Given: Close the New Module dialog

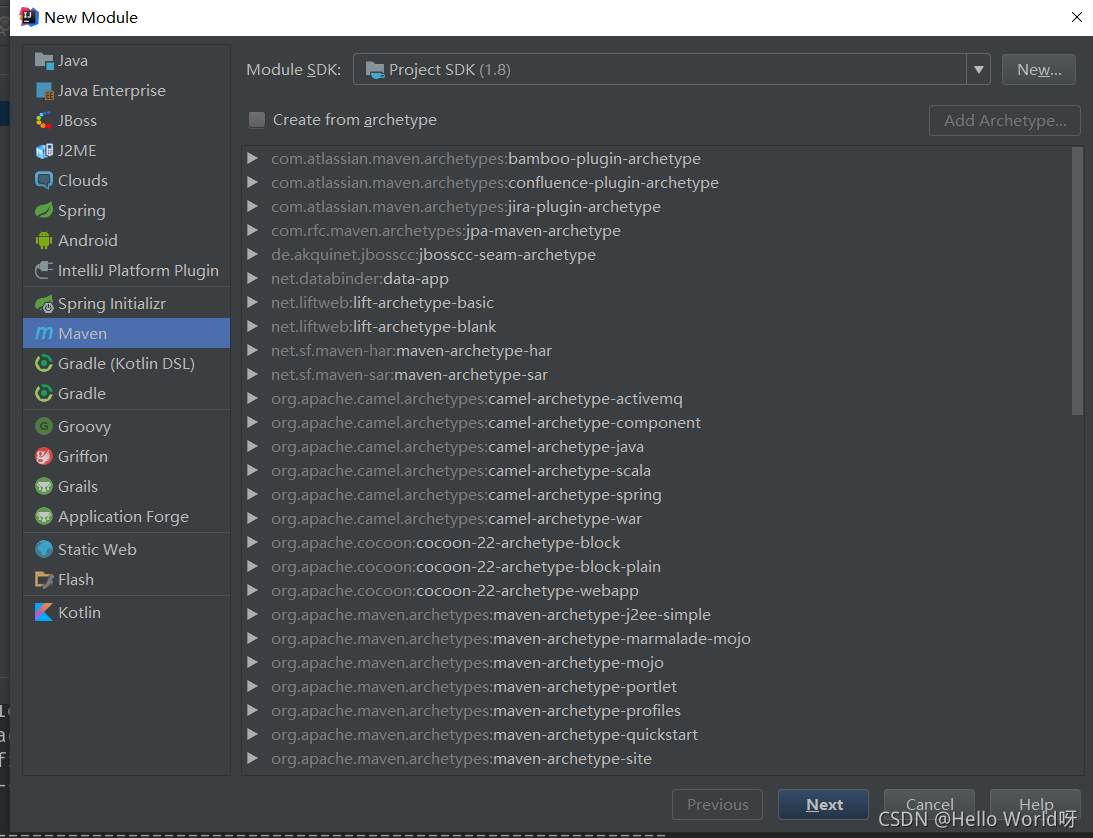Looking at the screenshot, I should (1076, 17).
